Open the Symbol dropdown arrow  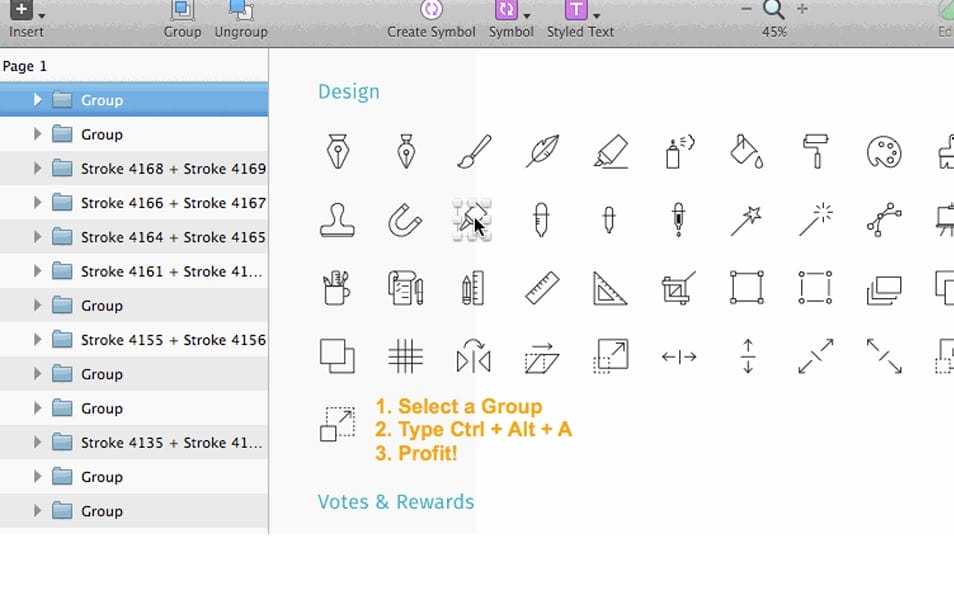coord(527,16)
